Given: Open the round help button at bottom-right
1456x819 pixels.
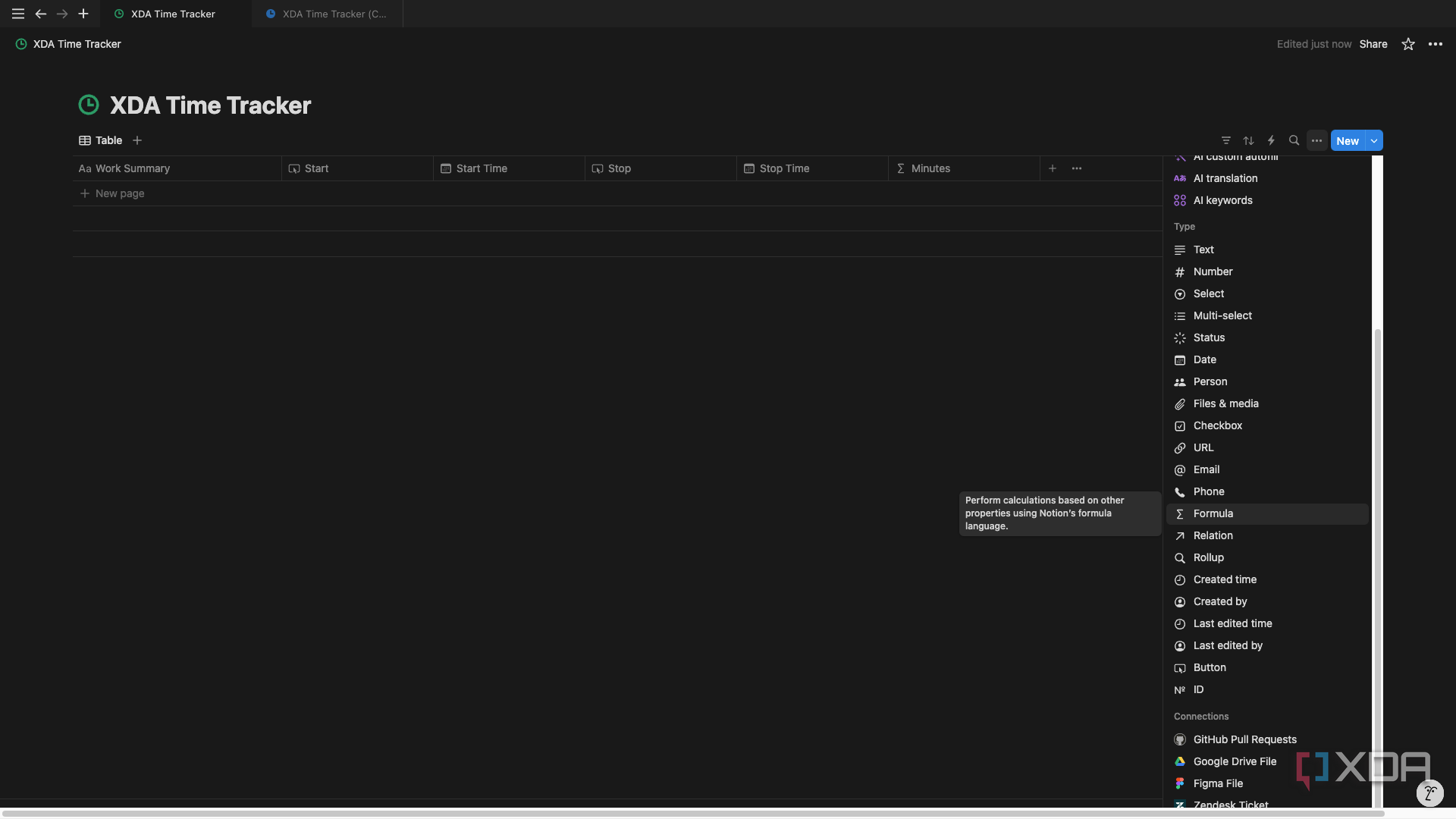Looking at the screenshot, I should (1429, 793).
